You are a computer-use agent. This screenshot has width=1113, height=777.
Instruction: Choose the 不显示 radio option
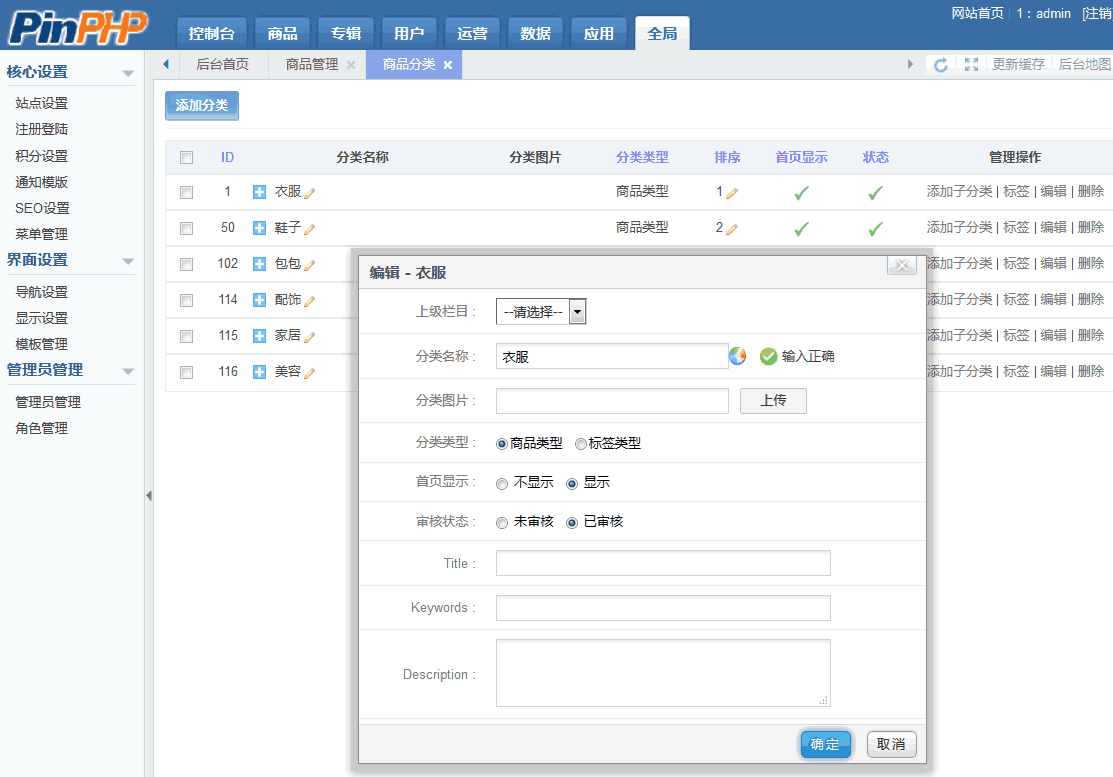(502, 483)
